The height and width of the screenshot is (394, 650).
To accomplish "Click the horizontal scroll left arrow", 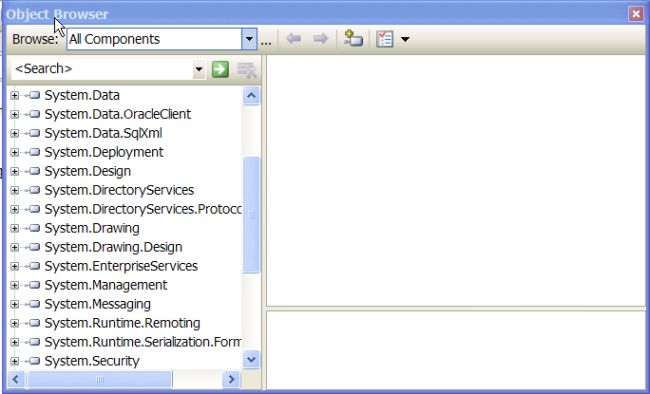I will click(16, 379).
